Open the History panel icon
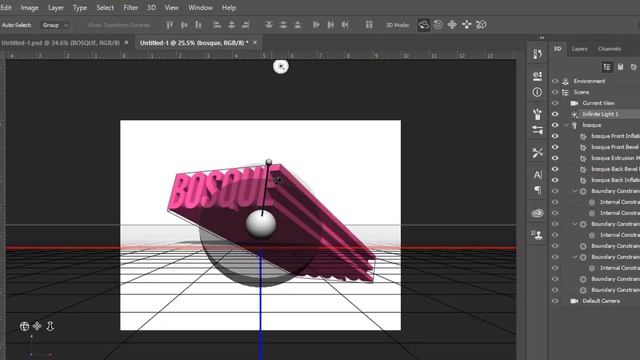The width and height of the screenshot is (640, 360). (x=537, y=54)
